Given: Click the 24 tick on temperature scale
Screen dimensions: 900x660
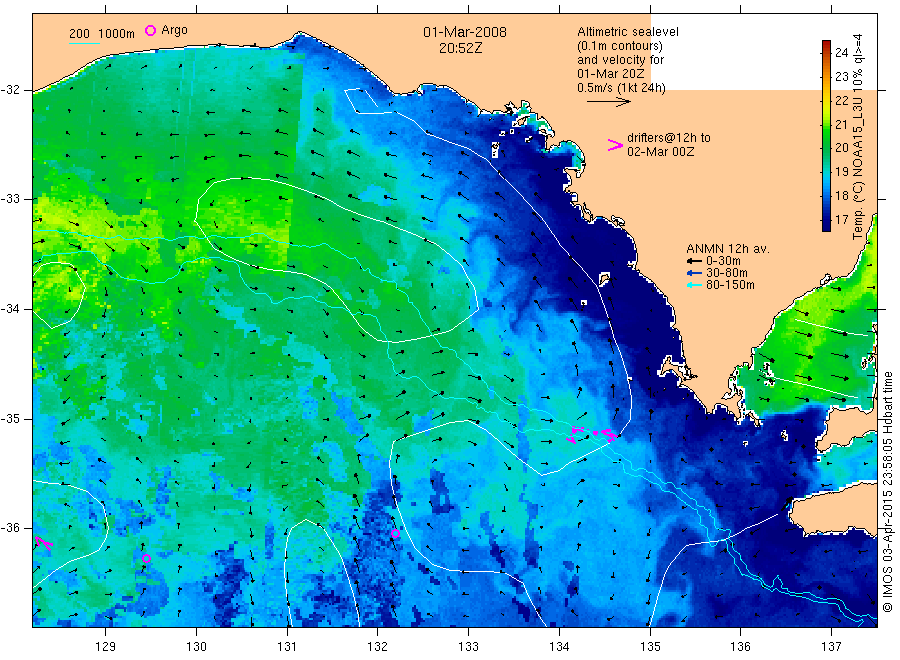Looking at the screenshot, I should [841, 53].
